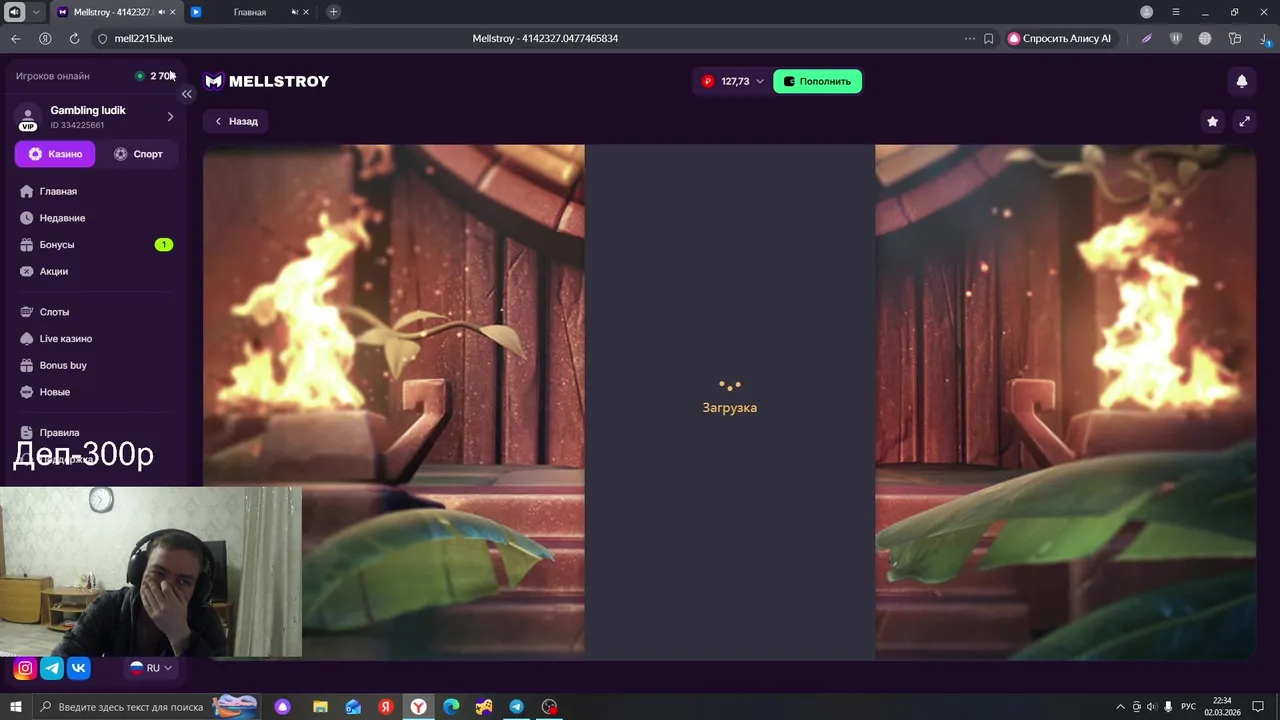Viewport: 1280px width, 720px height.
Task: Open tab list dropdown arrow at top-left
Action: 36,12
